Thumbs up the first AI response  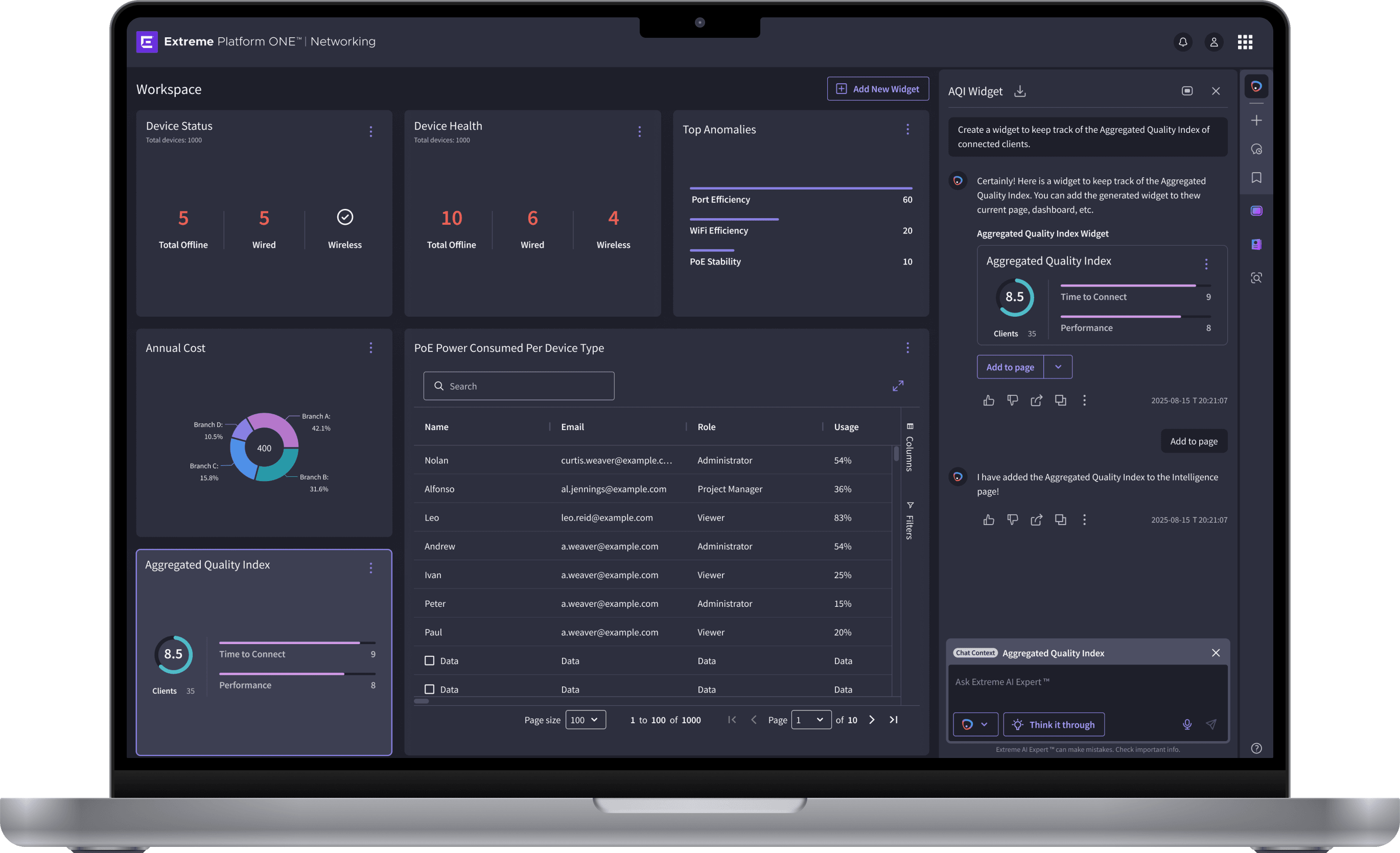tap(989, 400)
